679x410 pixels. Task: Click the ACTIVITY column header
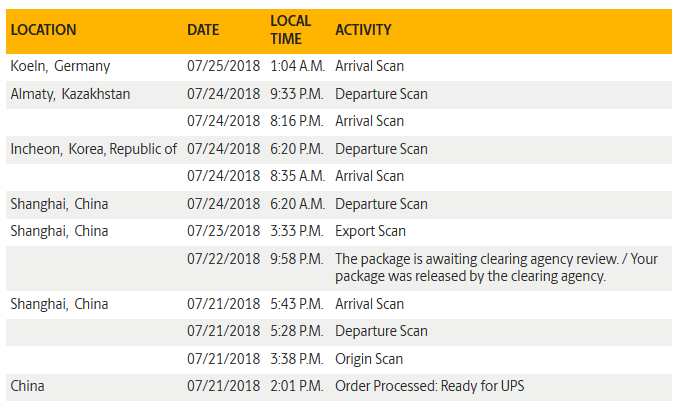click(364, 30)
